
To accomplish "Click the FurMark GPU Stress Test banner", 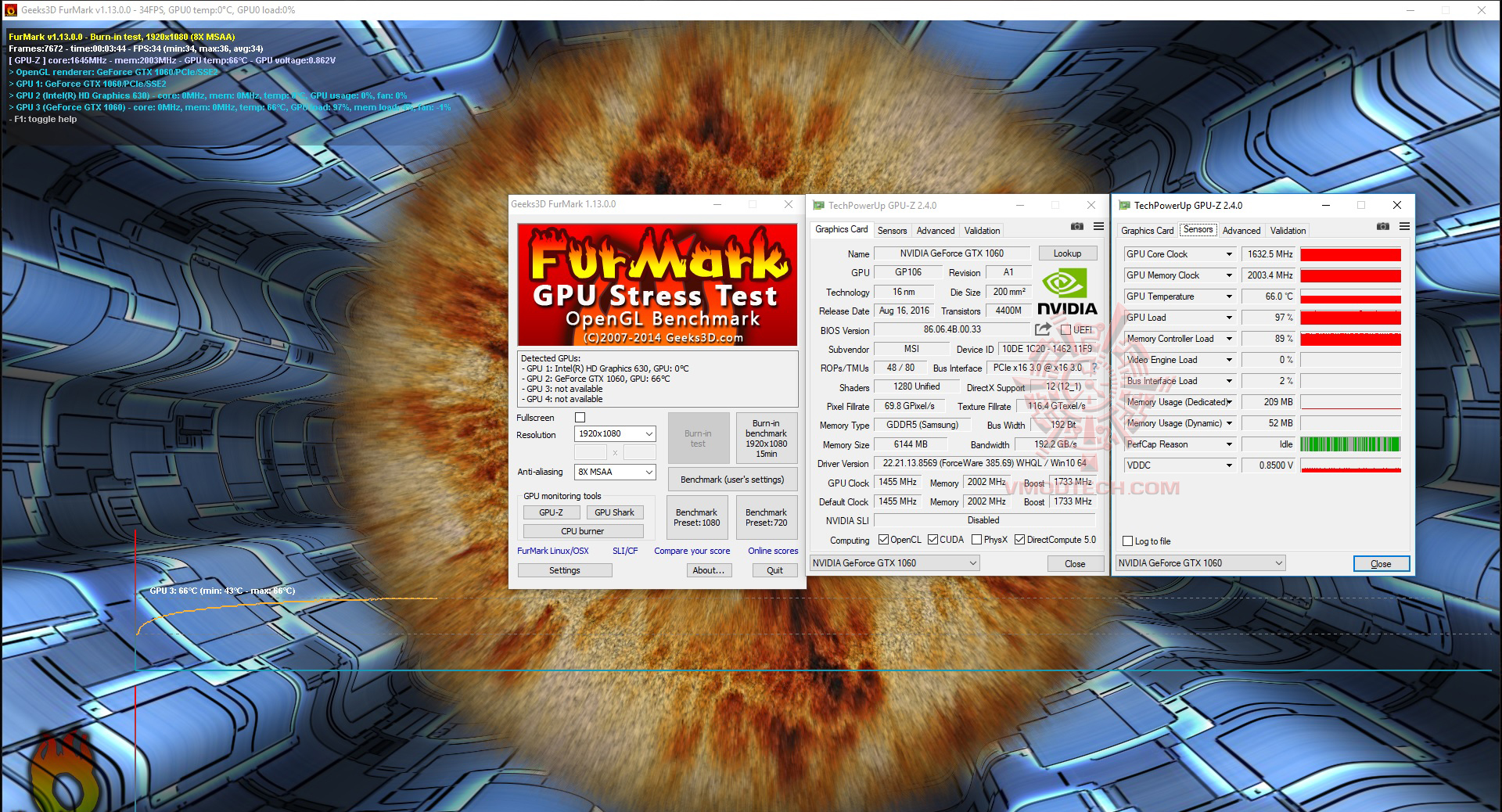I will click(658, 286).
